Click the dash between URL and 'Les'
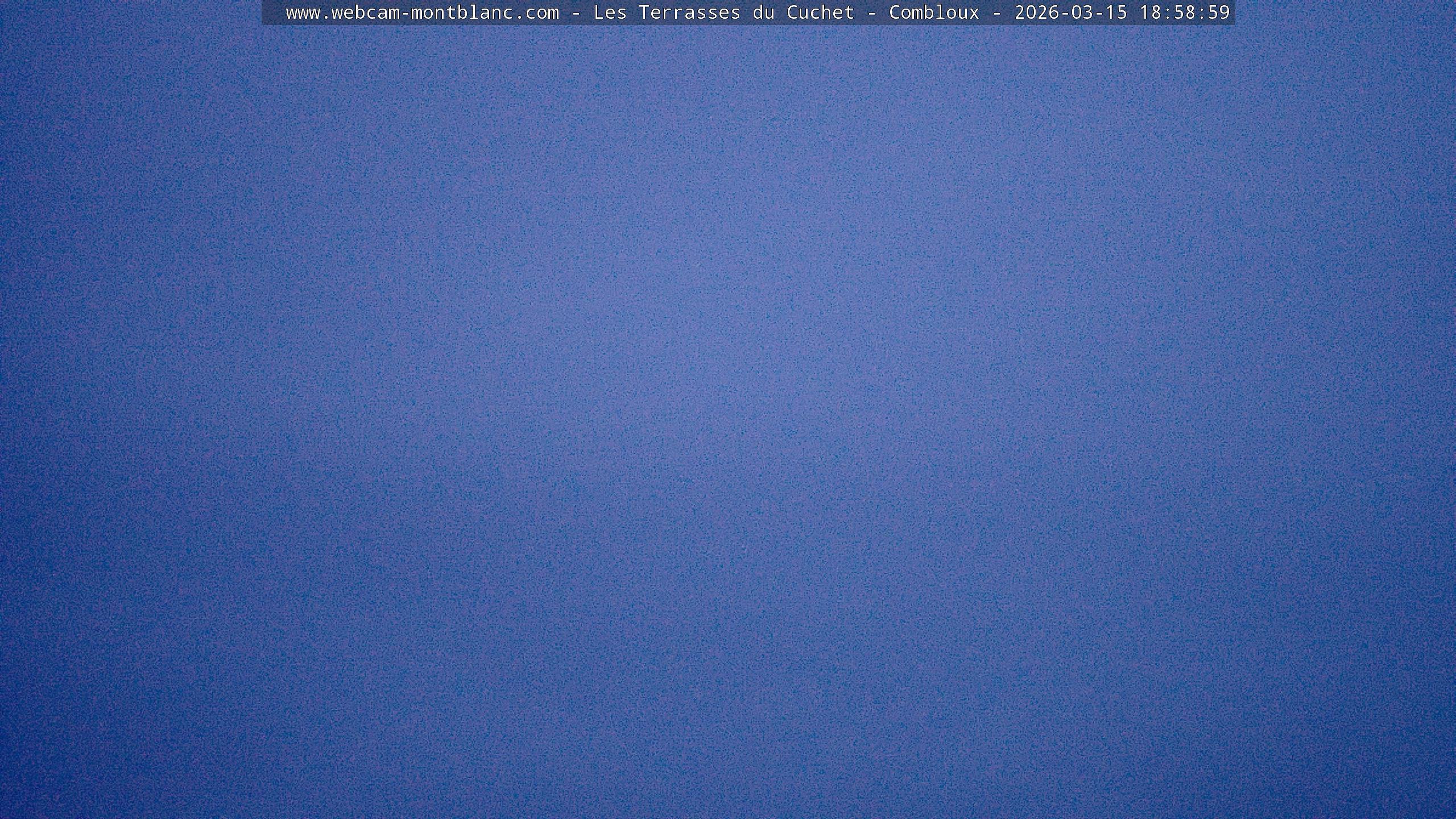The image size is (1456, 819). pyautogui.click(x=576, y=13)
